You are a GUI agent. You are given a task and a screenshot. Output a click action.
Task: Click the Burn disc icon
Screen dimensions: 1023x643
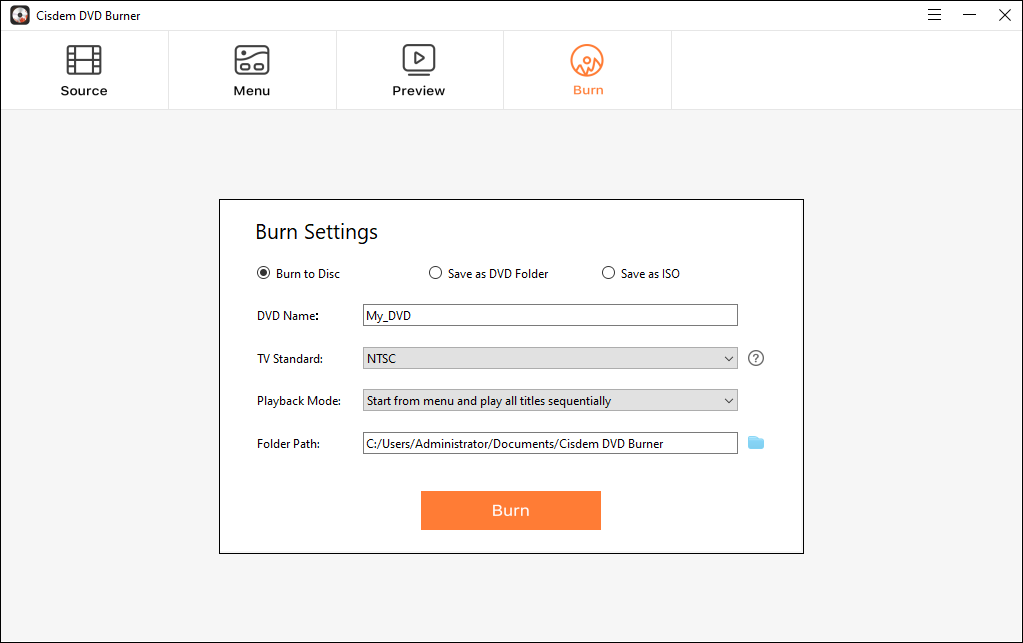(x=587, y=59)
